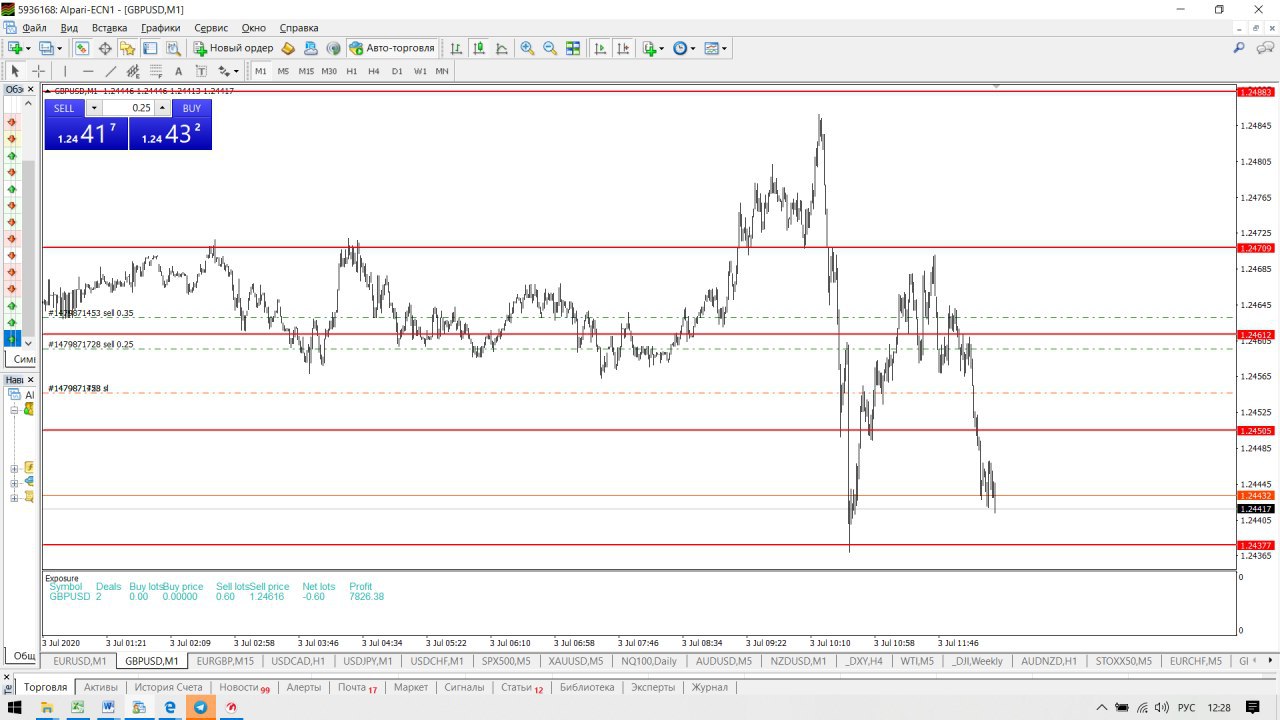The height and width of the screenshot is (720, 1280).
Task: Switch timeframe to M5
Action: [x=283, y=71]
